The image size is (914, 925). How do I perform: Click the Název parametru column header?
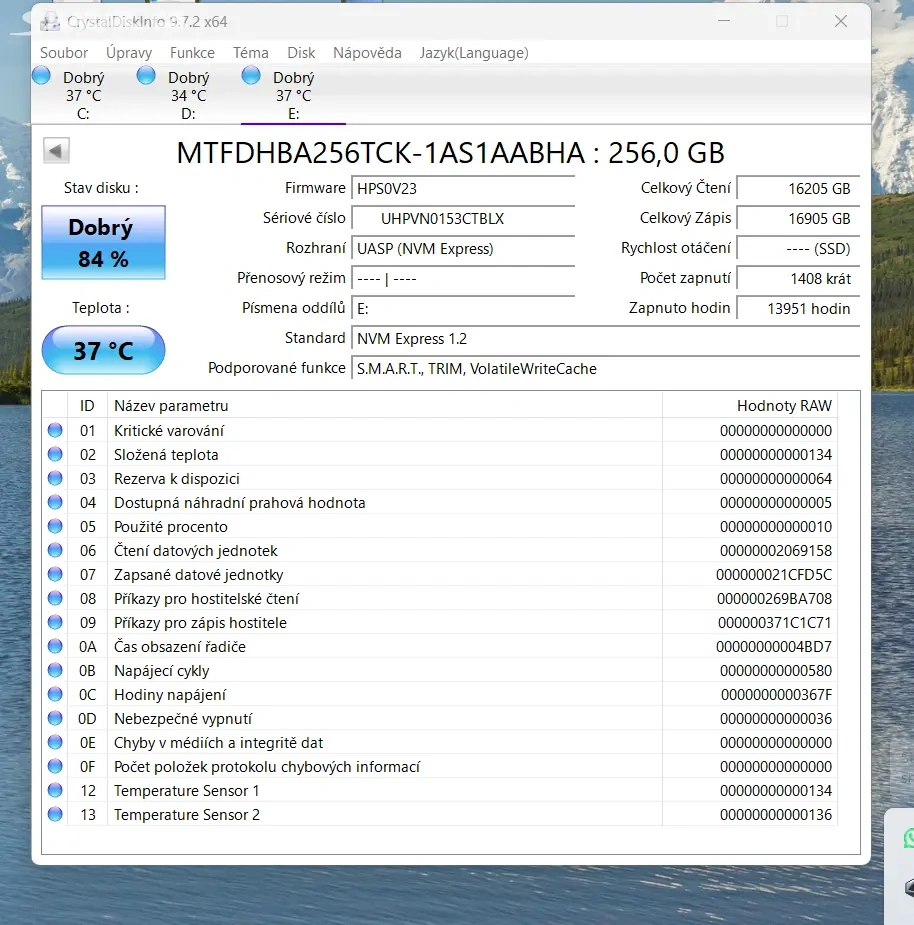(385, 406)
